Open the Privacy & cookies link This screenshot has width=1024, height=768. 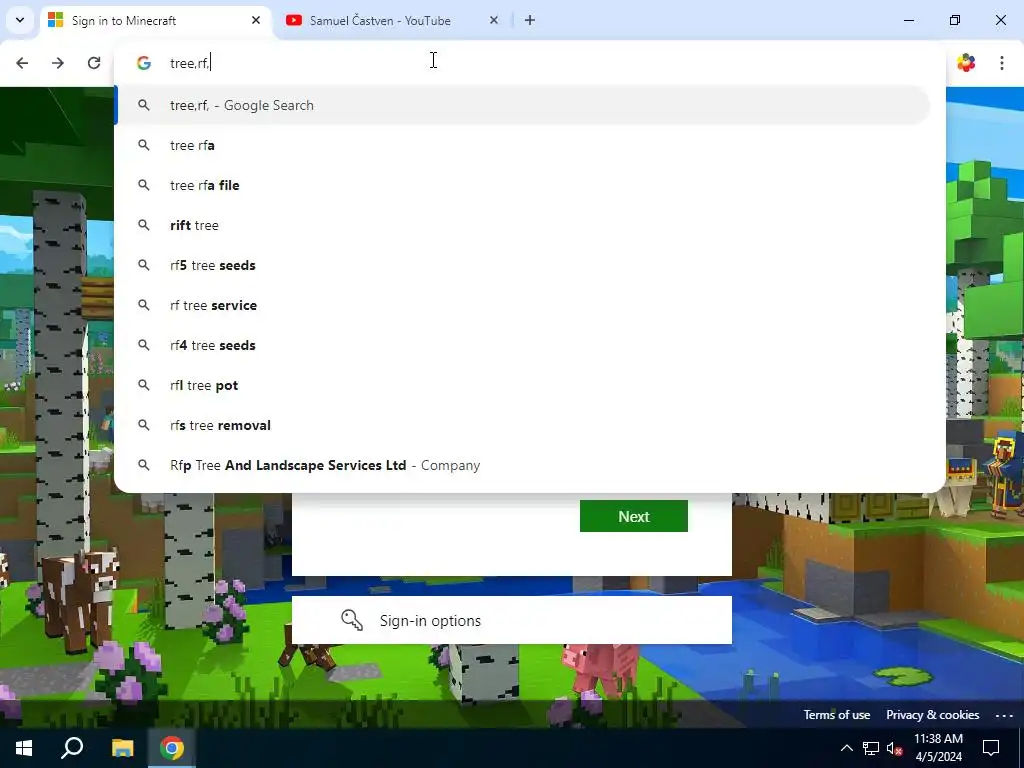[932, 714]
